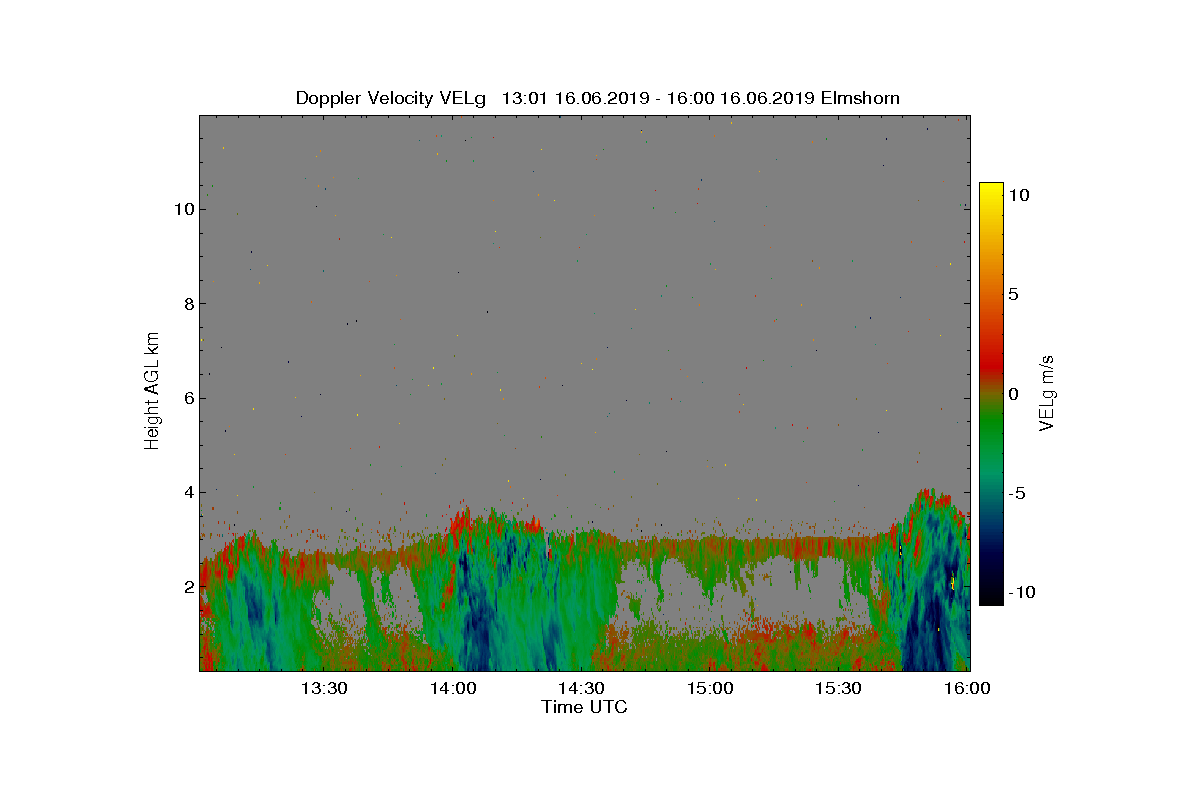Screen dimensions: 1200x800
Task: Click the 13:30 time tick label
Action: 324,688
